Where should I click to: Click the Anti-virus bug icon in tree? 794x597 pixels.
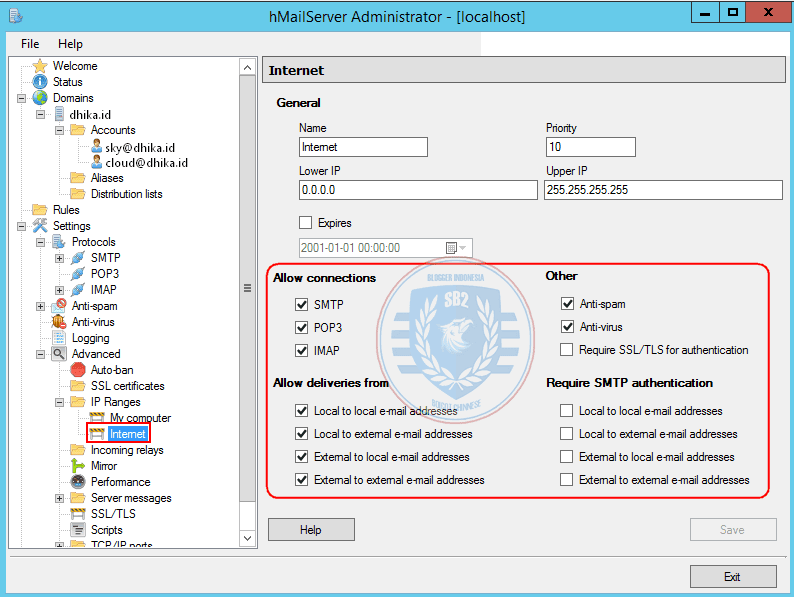tap(59, 322)
